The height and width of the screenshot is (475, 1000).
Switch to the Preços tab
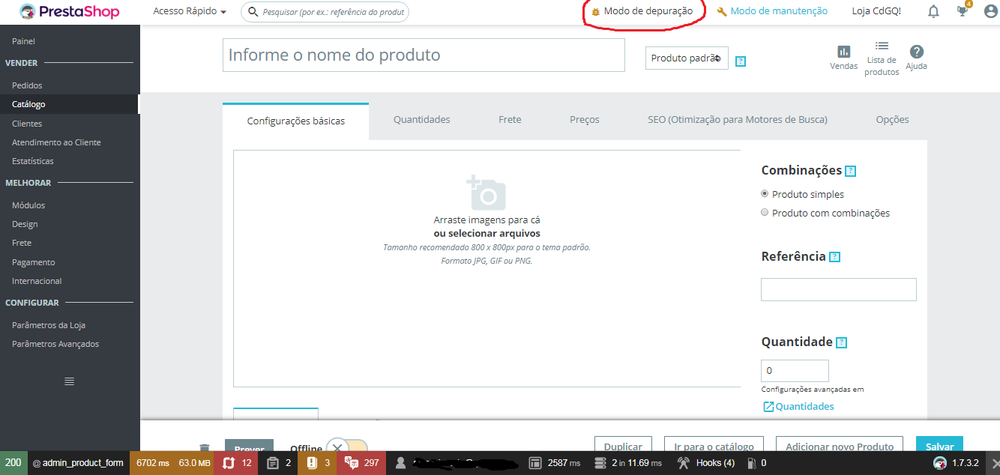584,119
